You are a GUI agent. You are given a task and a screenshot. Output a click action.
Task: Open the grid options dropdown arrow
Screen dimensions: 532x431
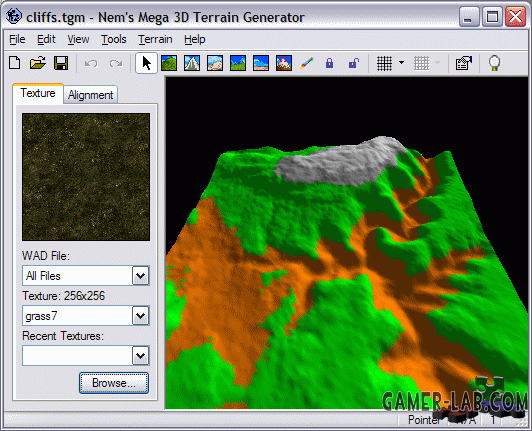[401, 63]
